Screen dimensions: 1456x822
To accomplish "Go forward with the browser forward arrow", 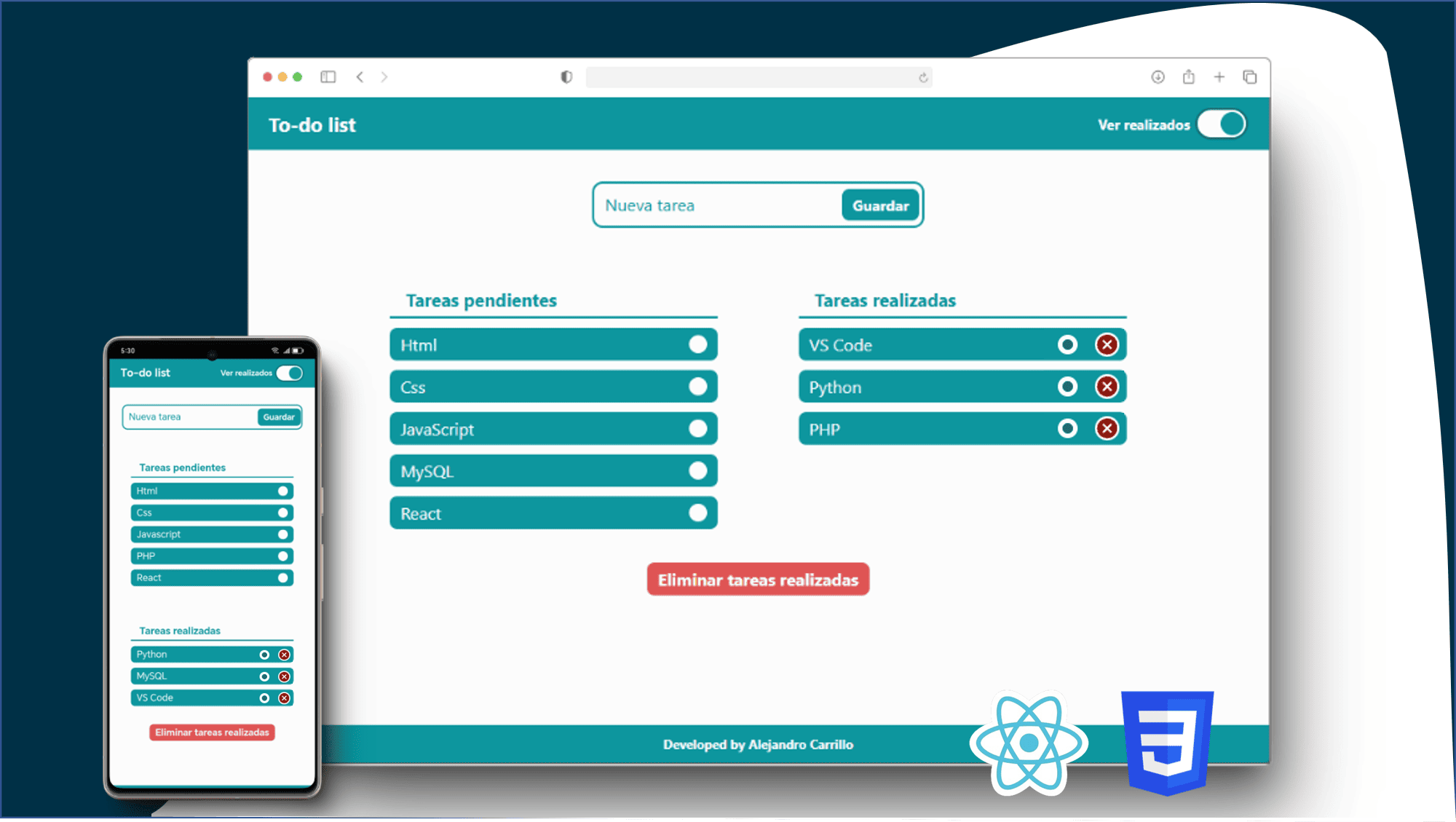I will tap(384, 76).
